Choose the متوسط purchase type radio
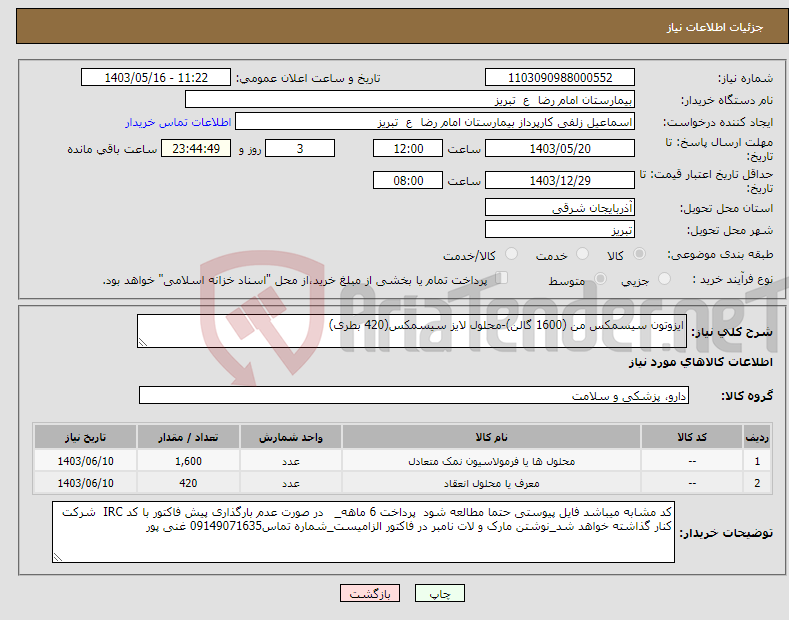Image resolution: width=789 pixels, height=620 pixels. pos(600,278)
